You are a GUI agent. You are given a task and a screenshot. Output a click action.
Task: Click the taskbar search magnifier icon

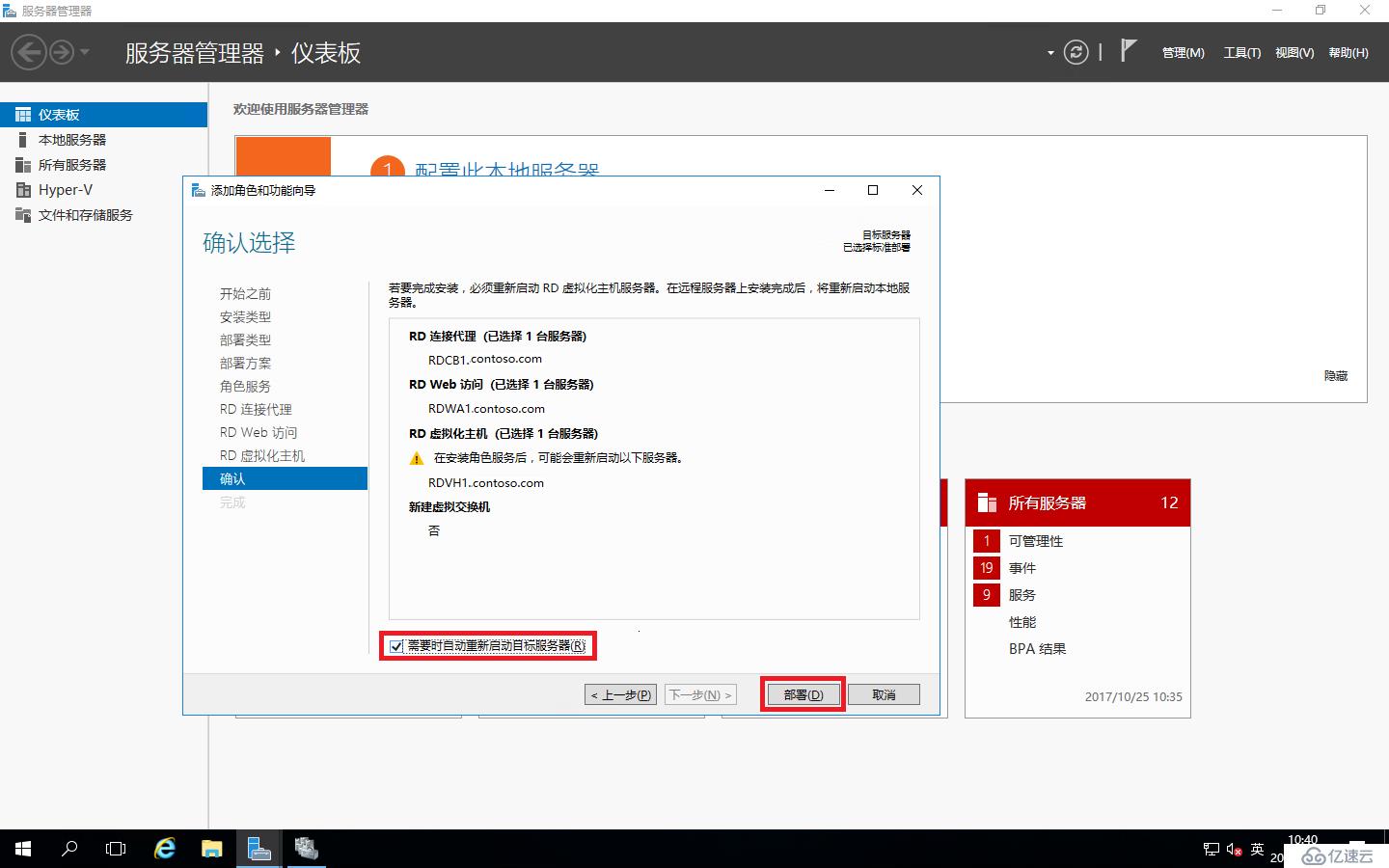pyautogui.click(x=69, y=849)
